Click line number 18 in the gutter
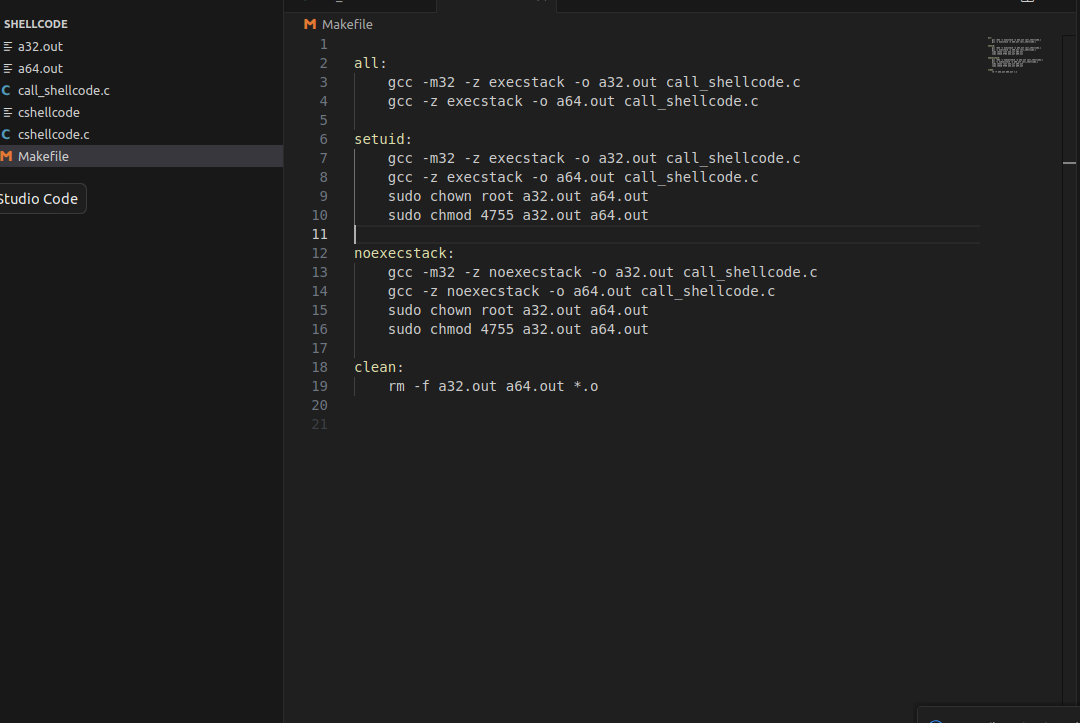This screenshot has width=1080, height=723. click(x=320, y=368)
